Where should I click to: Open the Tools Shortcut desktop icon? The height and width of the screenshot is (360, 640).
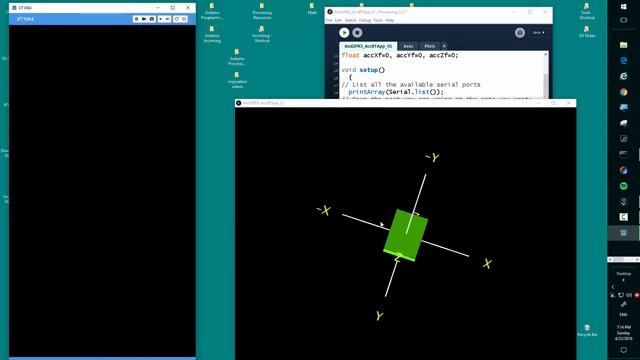(x=587, y=11)
